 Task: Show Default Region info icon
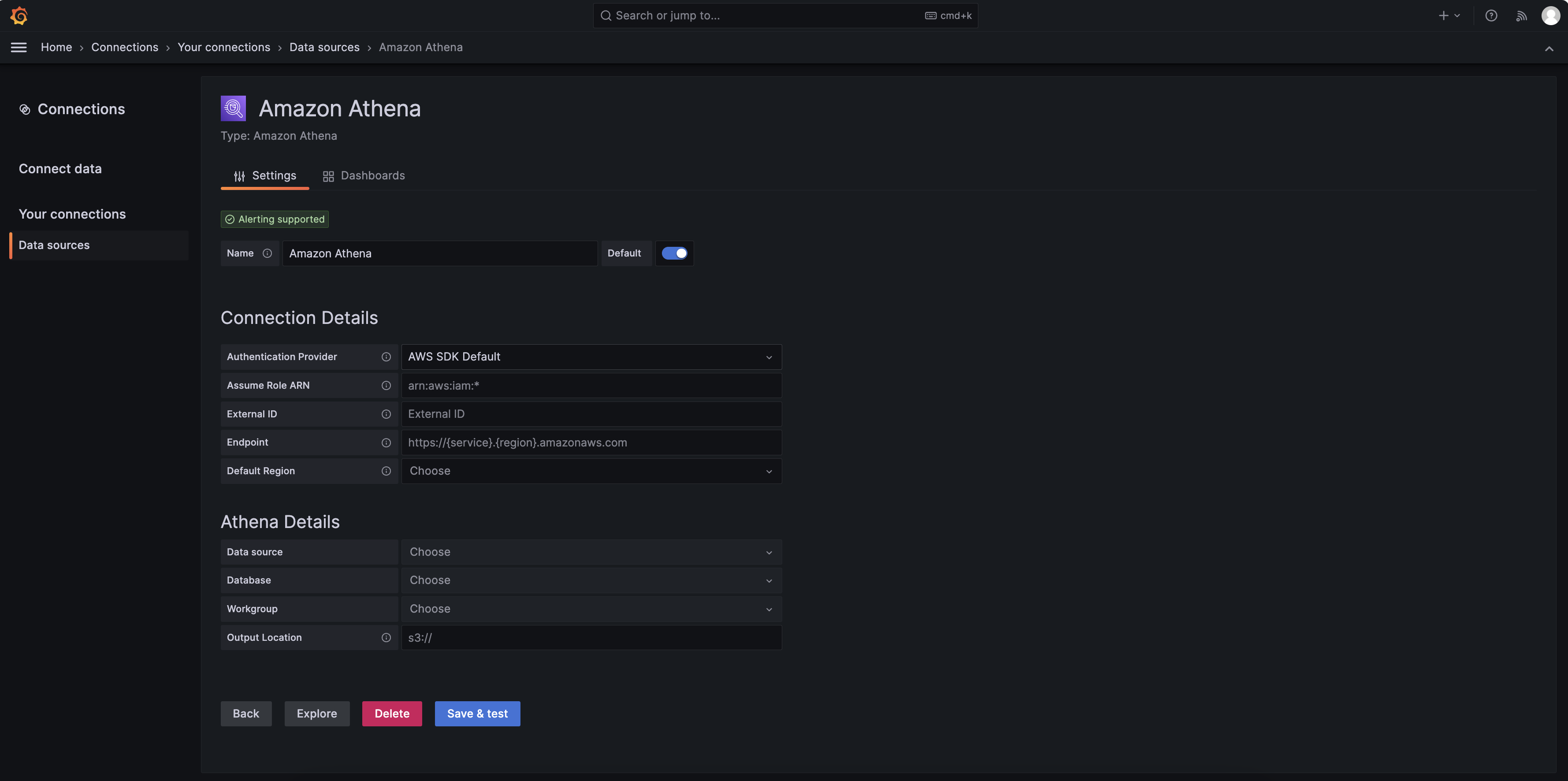pyautogui.click(x=386, y=471)
